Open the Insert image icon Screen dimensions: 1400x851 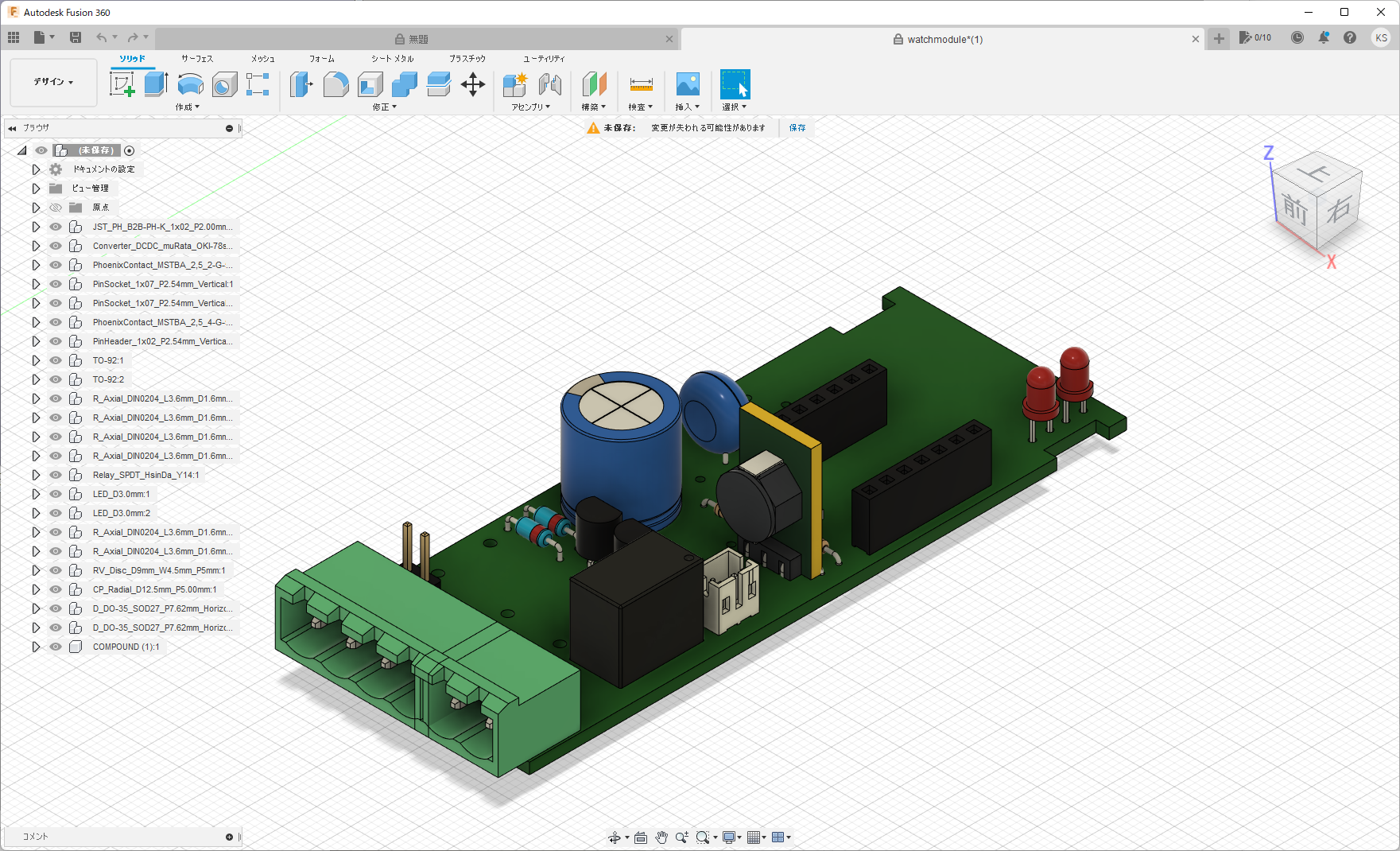click(687, 84)
